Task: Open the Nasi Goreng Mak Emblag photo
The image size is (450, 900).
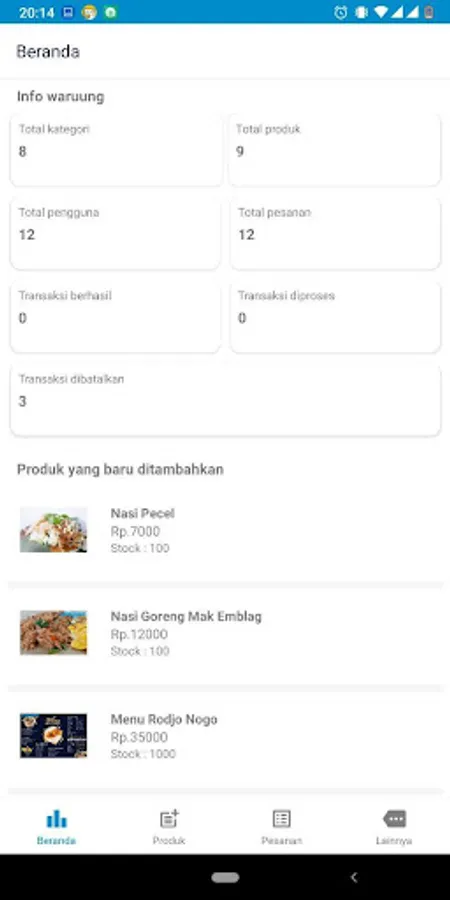Action: click(x=53, y=633)
